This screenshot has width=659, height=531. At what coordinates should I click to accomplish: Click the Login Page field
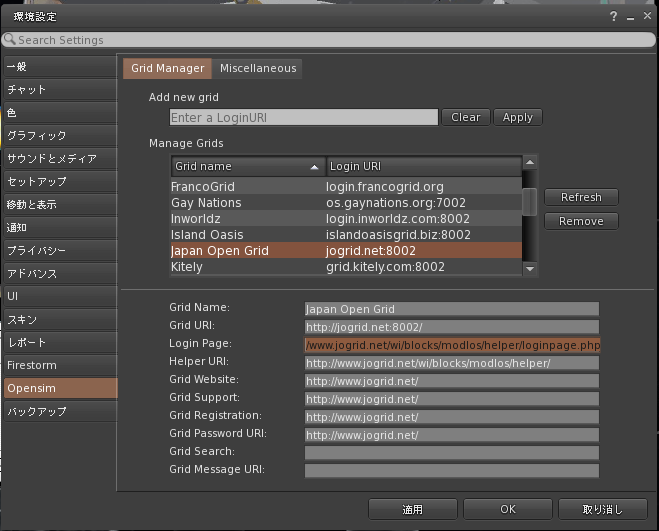[x=452, y=345]
